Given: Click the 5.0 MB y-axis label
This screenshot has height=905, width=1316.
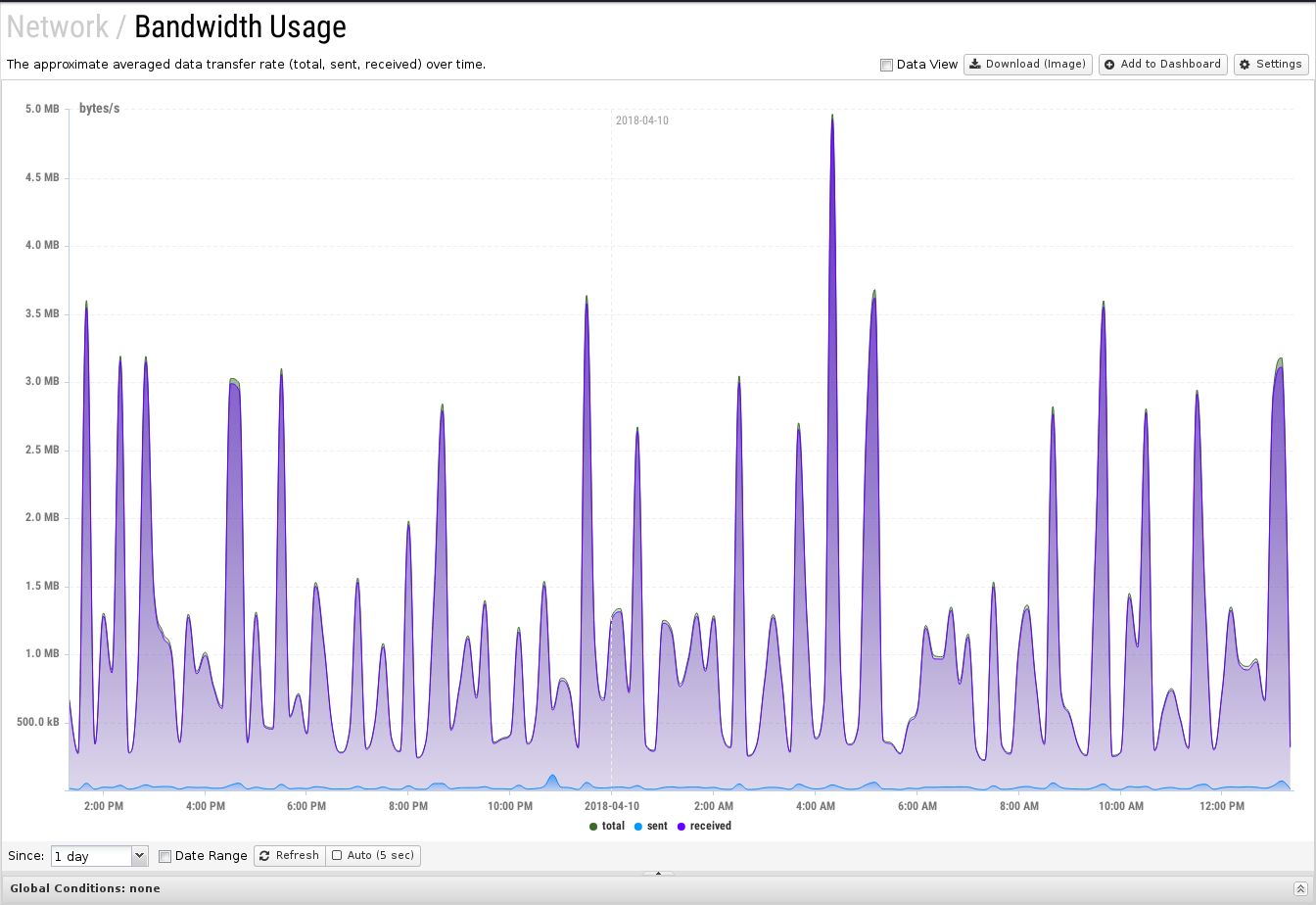Looking at the screenshot, I should click(42, 109).
